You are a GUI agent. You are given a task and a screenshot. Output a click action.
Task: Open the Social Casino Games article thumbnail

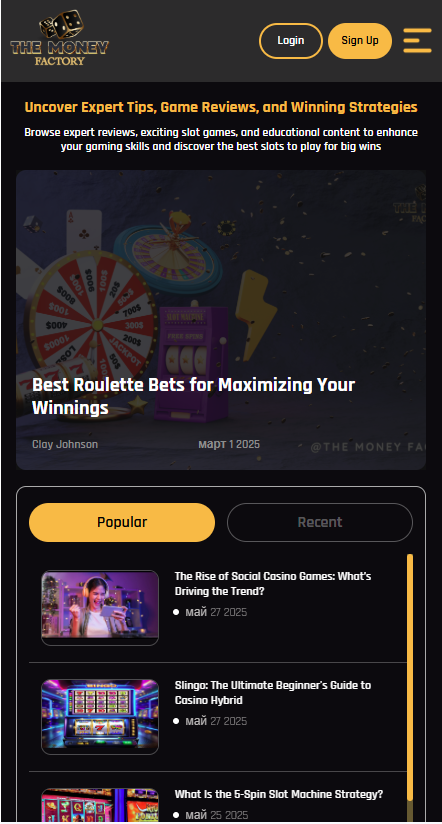click(100, 607)
